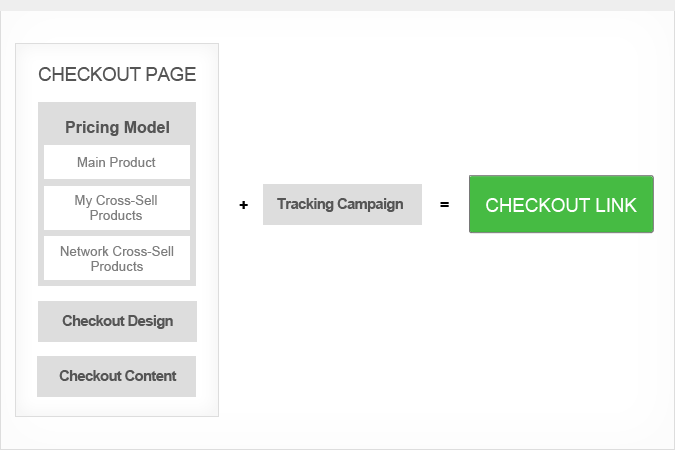The width and height of the screenshot is (675, 450).
Task: Select the Tracking Campaign box
Action: point(341,204)
